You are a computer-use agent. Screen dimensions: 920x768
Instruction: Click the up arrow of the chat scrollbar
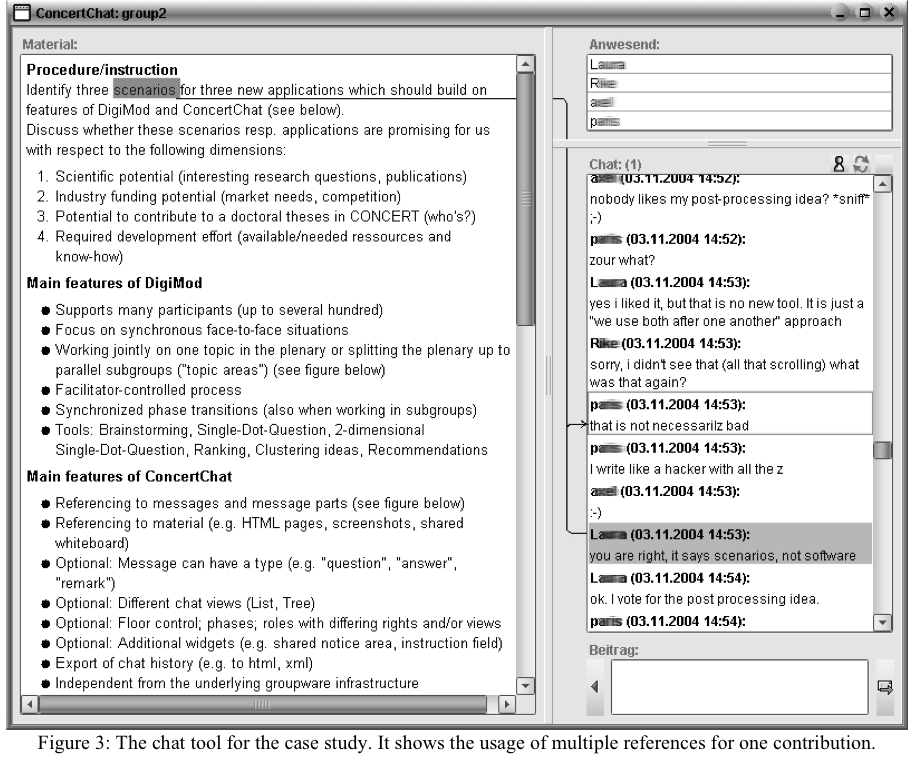coord(882,184)
